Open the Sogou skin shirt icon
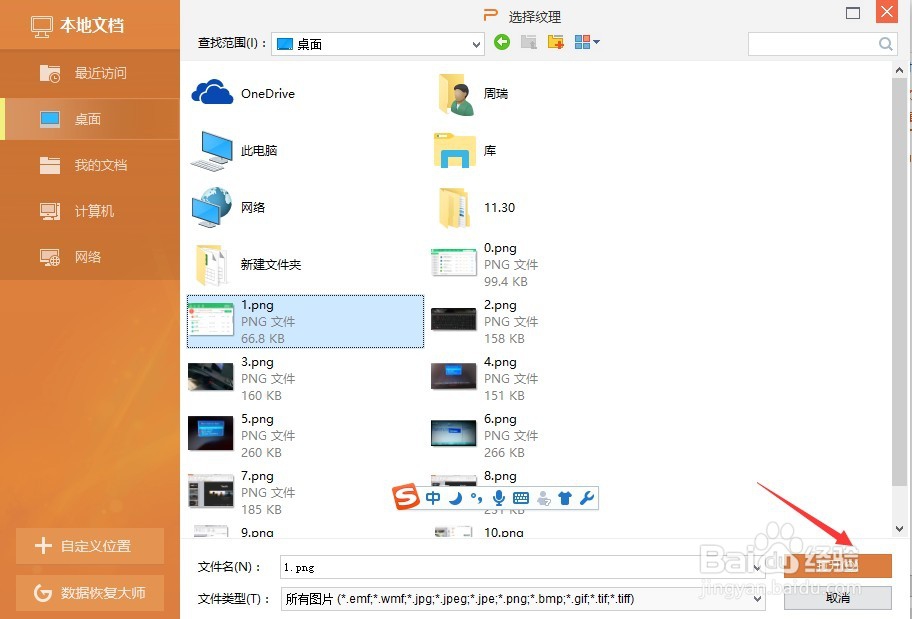Viewport: 912px width, 619px height. click(x=565, y=498)
